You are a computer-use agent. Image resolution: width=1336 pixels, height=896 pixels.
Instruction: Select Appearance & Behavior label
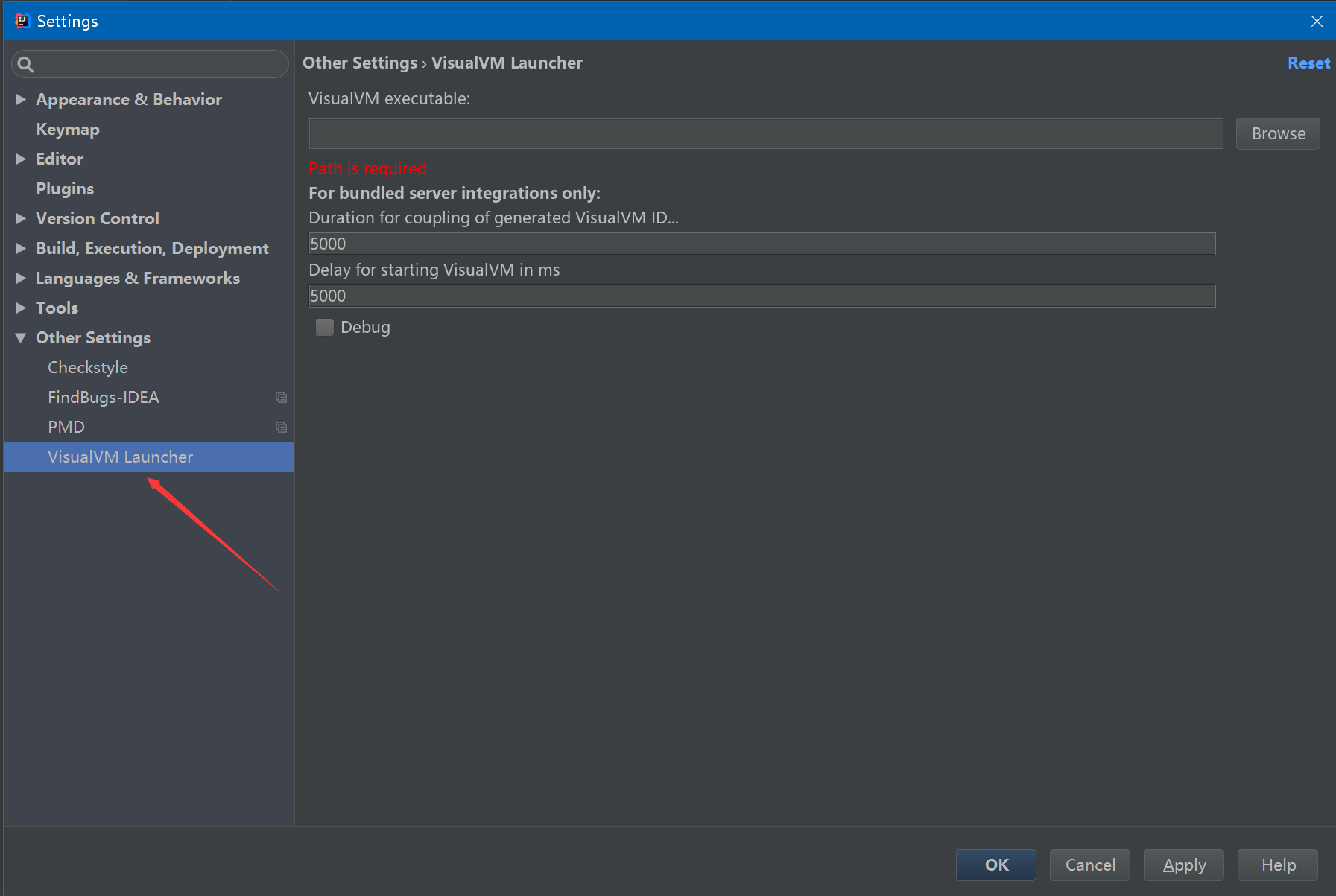click(x=129, y=99)
